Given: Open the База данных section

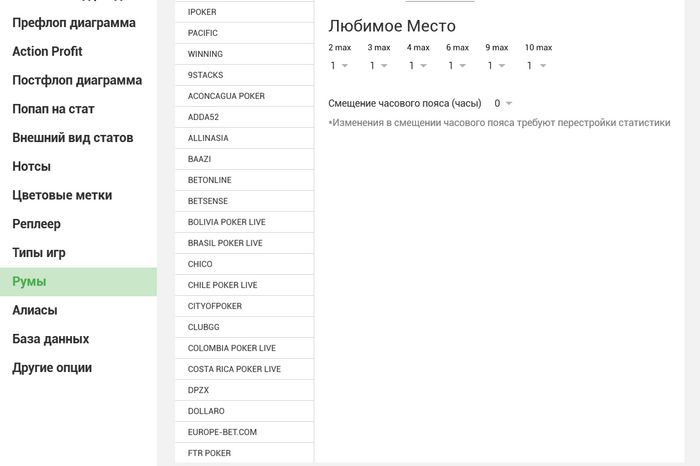Looking at the screenshot, I should point(78,339).
